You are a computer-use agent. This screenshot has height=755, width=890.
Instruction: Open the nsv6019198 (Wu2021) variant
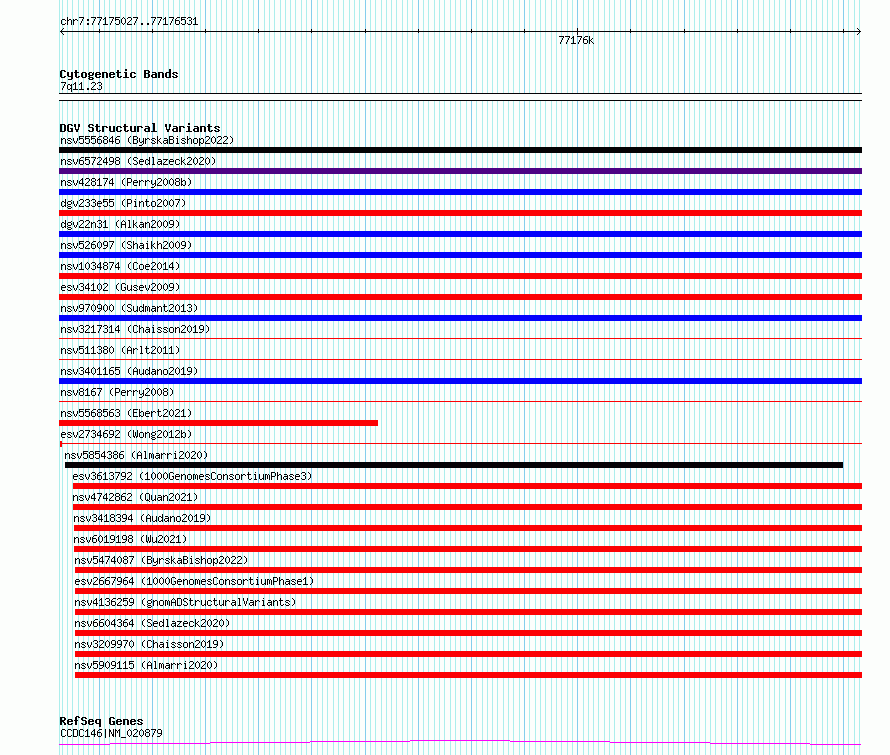point(130,539)
